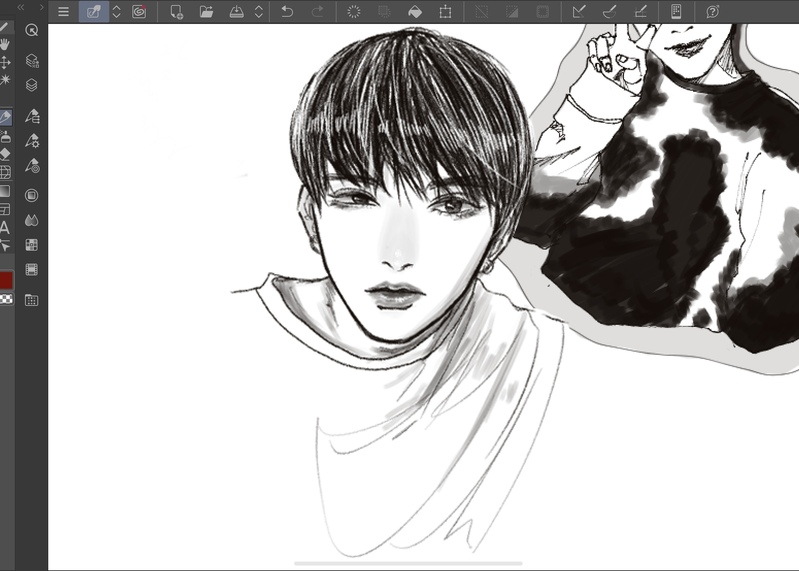Open the Layer Property palette icon

pyautogui.click(x=32, y=61)
